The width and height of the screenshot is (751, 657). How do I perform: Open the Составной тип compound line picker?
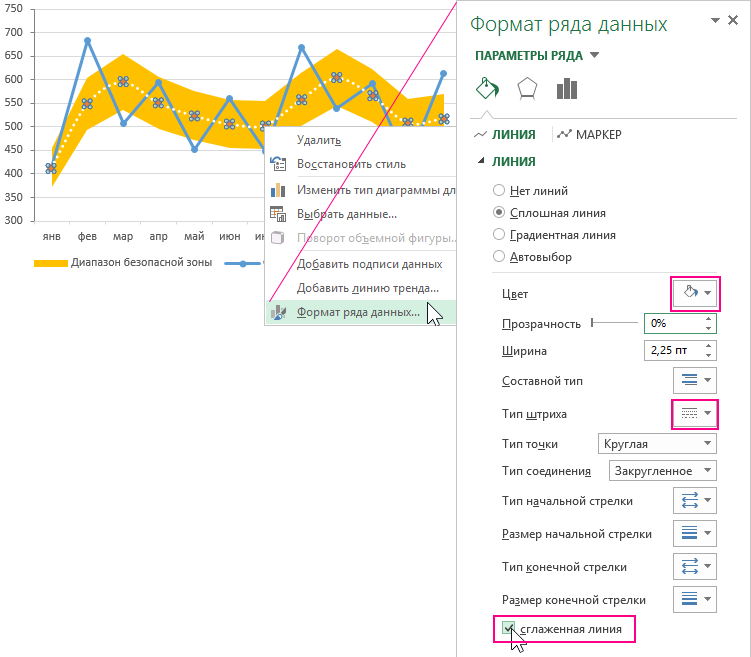pyautogui.click(x=695, y=381)
